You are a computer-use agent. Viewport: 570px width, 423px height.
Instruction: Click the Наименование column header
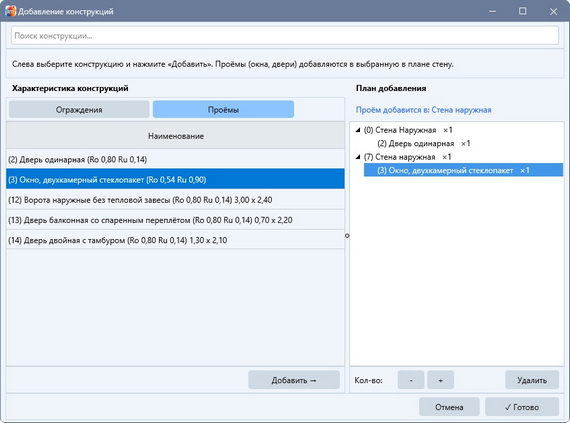click(175, 136)
